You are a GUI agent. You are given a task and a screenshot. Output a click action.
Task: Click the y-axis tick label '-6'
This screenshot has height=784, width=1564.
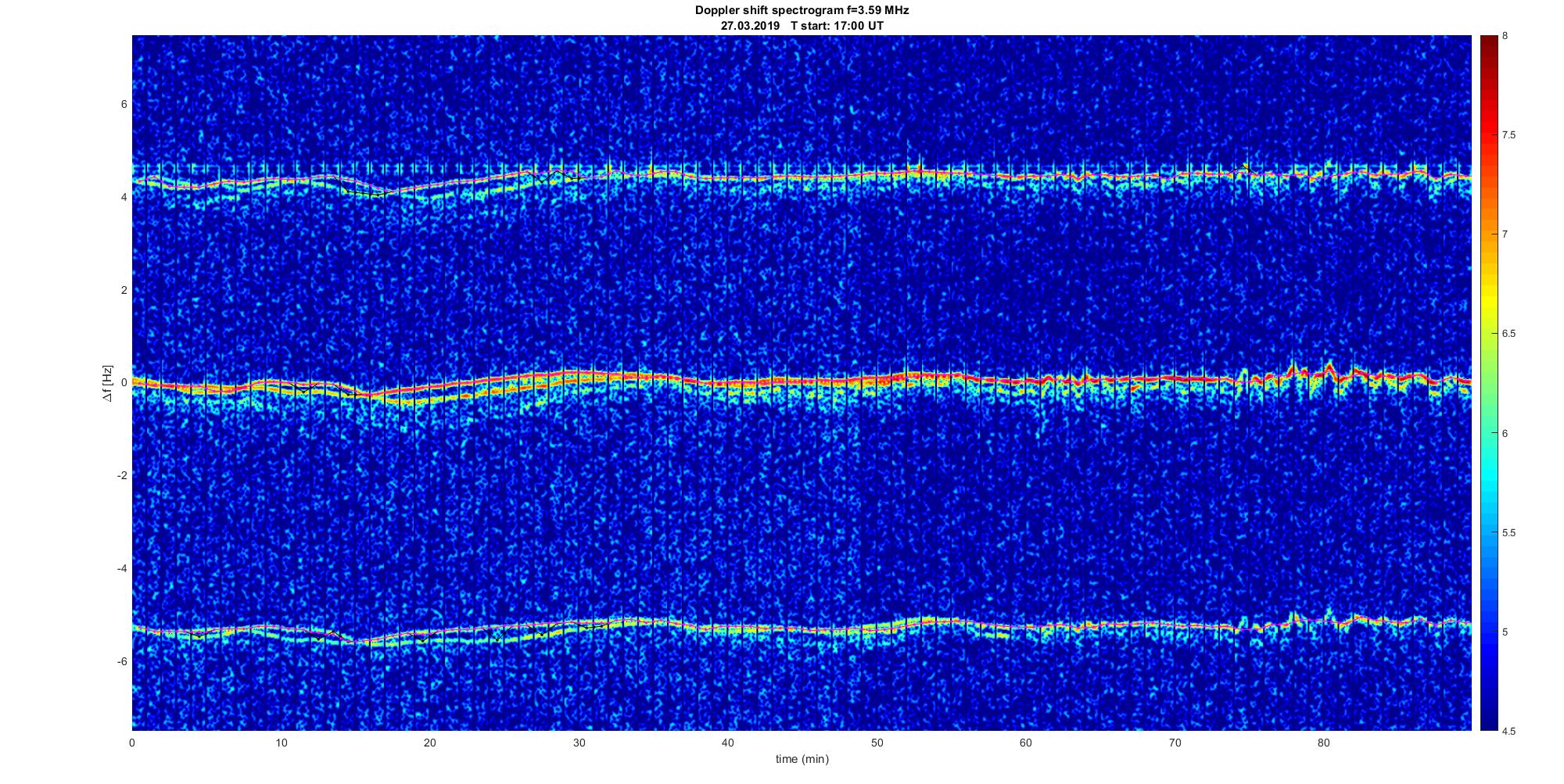122,661
